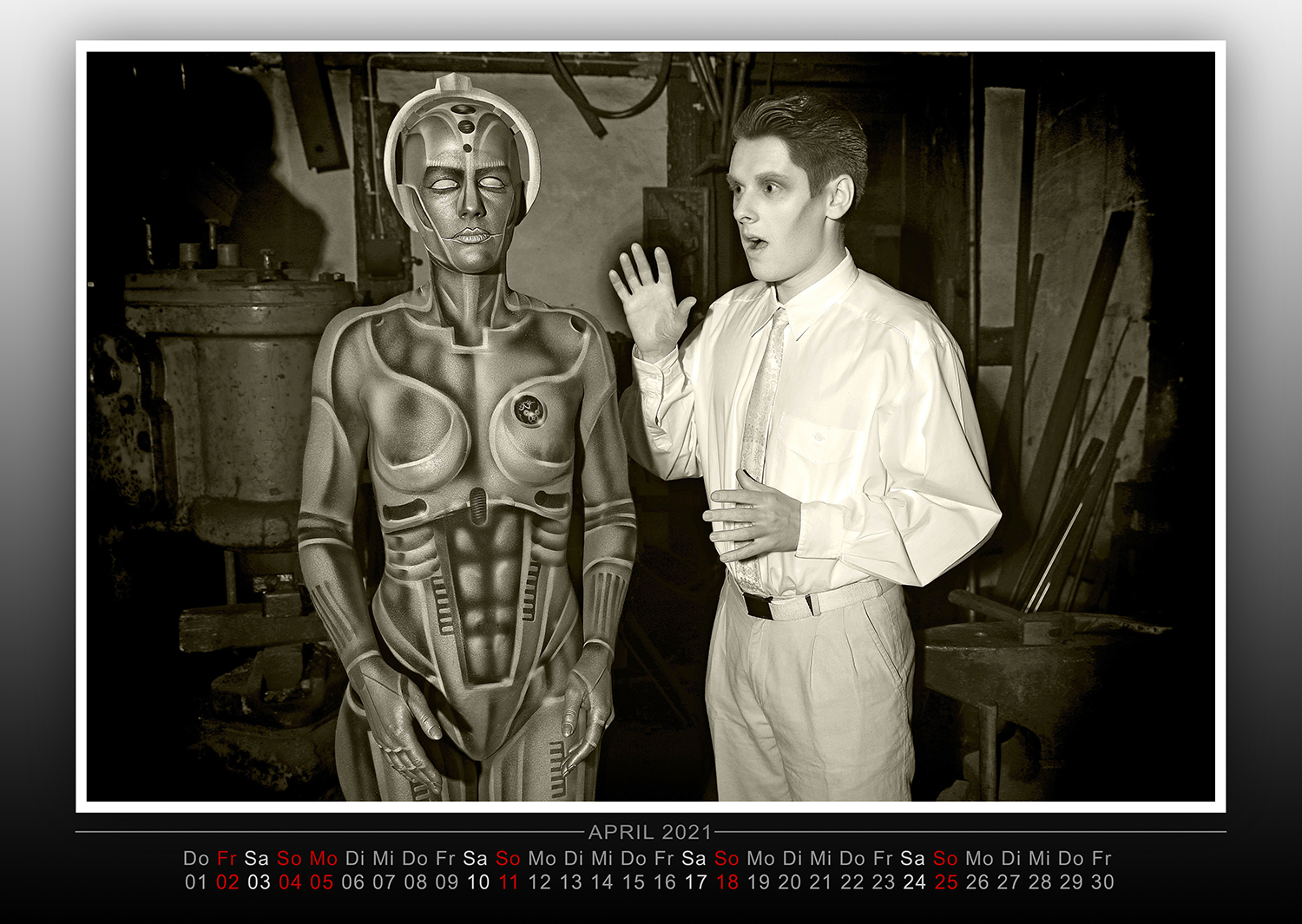Viewport: 1302px width, 924px height.
Task: Select the red 'So' weekday label of date 25
Action: (x=945, y=858)
